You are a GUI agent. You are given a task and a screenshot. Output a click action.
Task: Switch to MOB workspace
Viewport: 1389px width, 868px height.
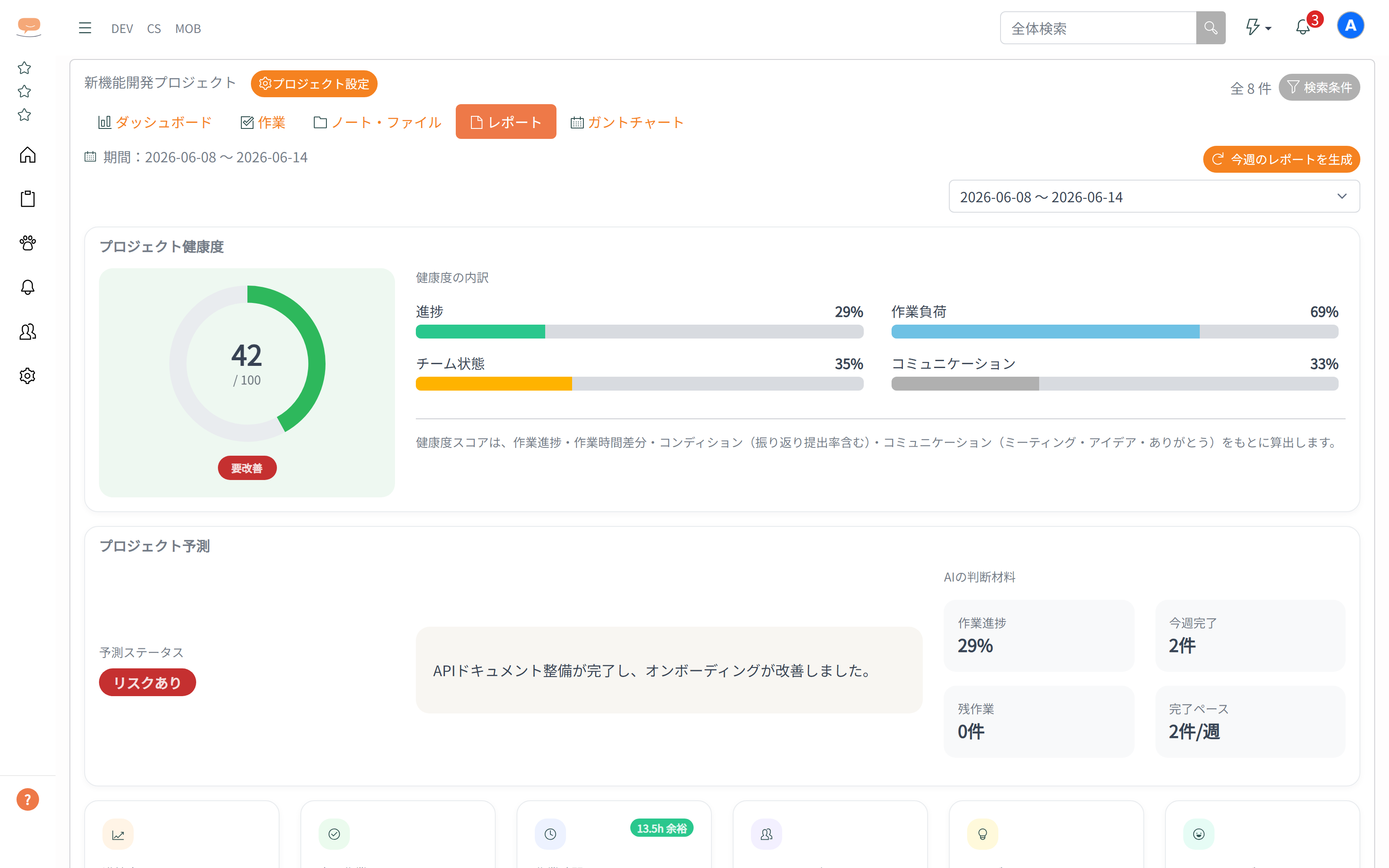click(188, 29)
